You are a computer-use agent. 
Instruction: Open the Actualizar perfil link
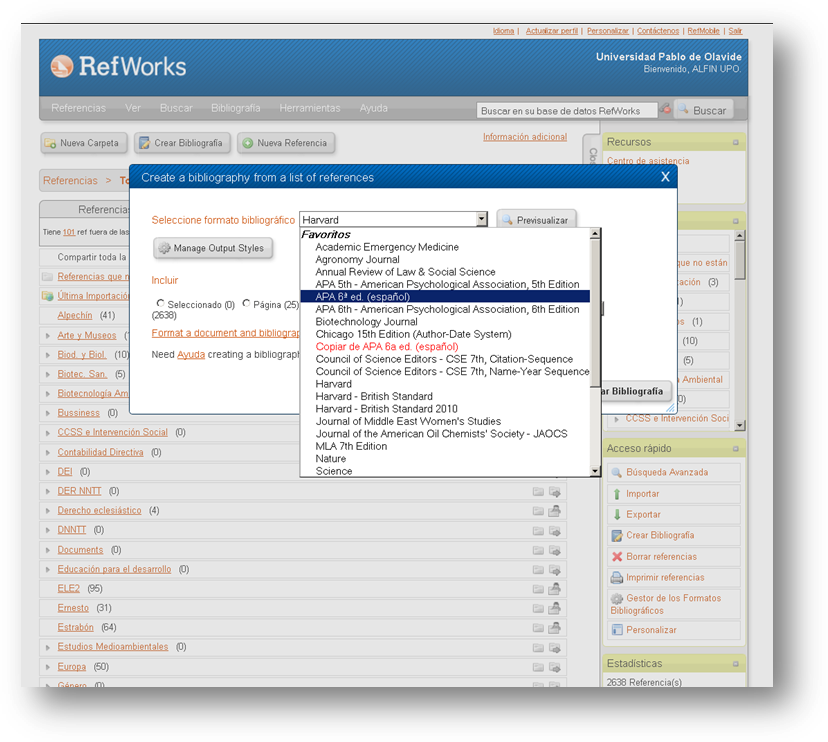552,31
